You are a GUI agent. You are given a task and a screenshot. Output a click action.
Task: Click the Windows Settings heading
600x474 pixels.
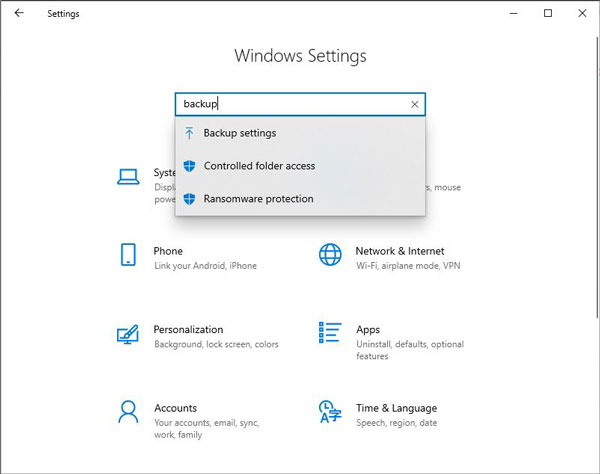tap(300, 56)
